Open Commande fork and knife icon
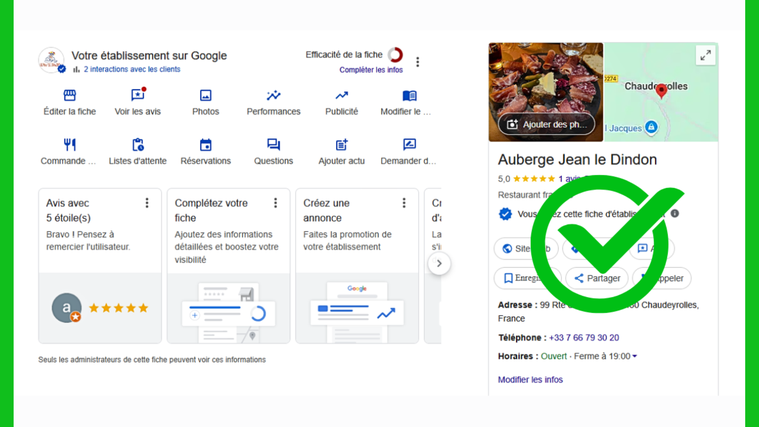This screenshot has height=427, width=759. pyautogui.click(x=70, y=144)
